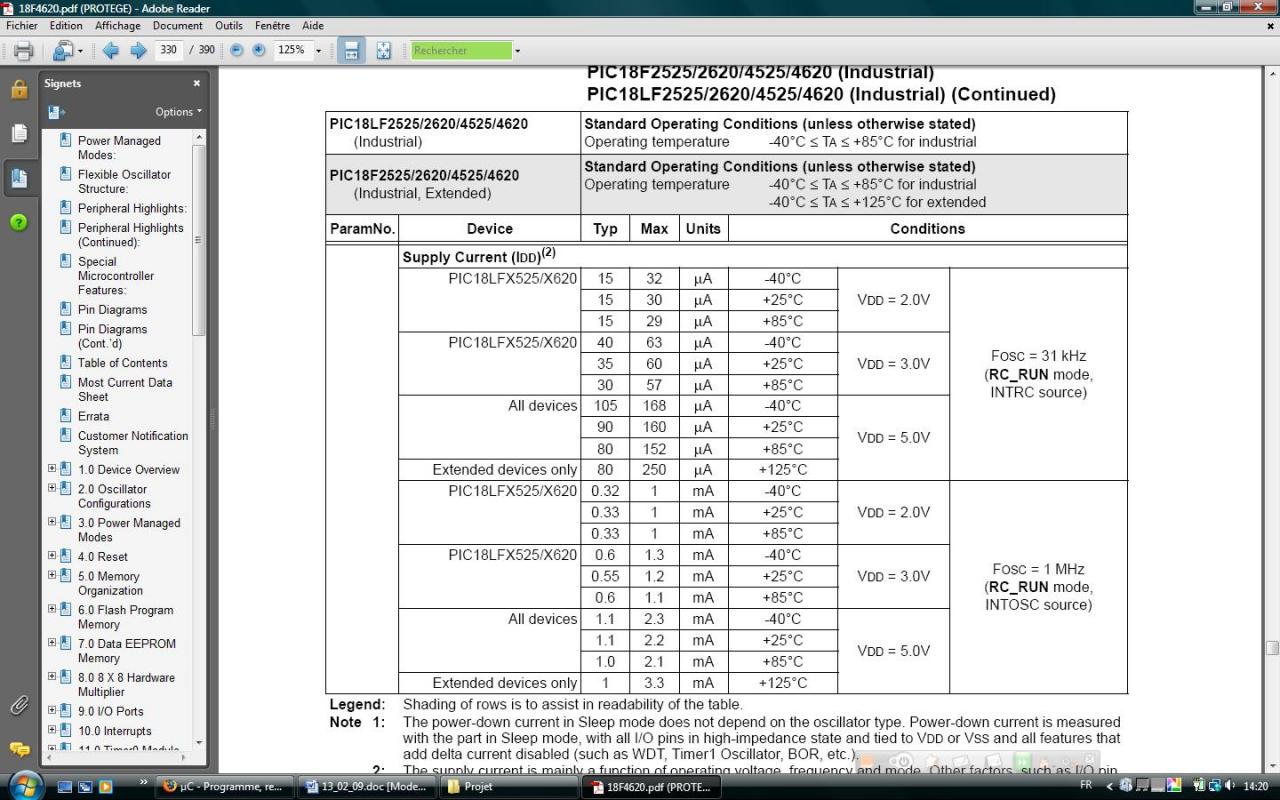Viewport: 1280px width, 800px height.
Task: Open the Comments speech bubble panel
Action: point(19,749)
